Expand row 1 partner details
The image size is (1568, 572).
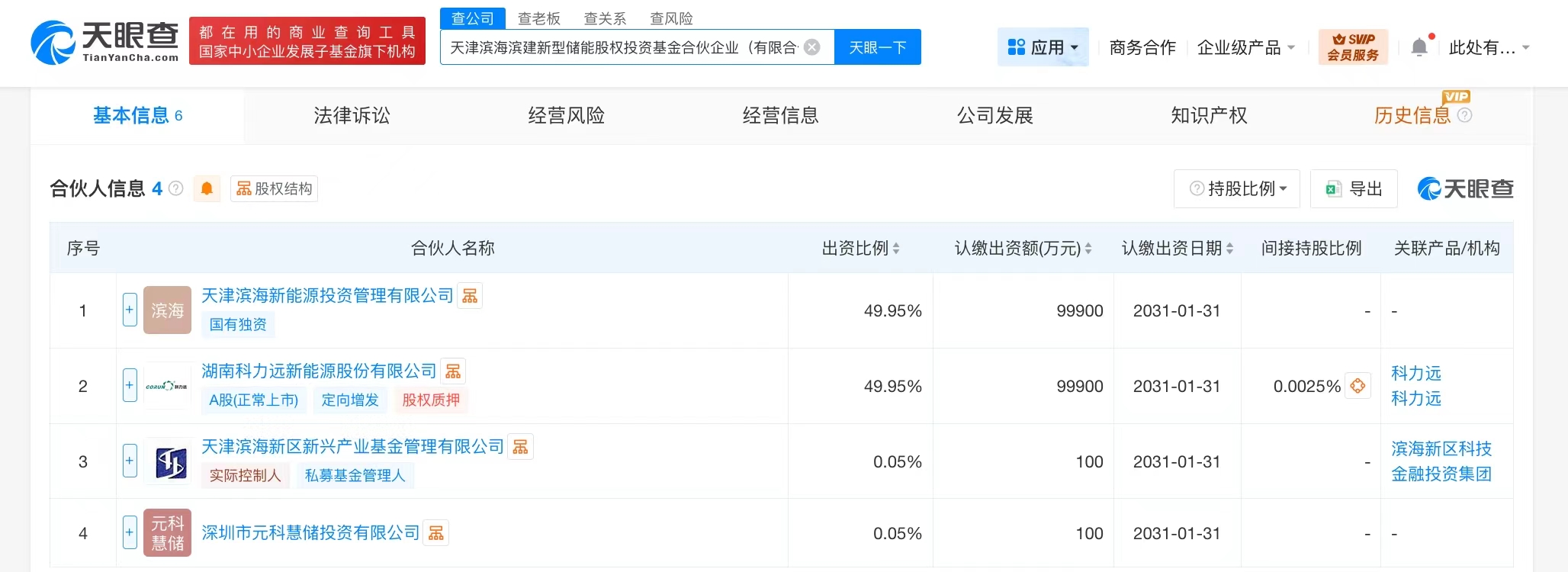coord(130,310)
